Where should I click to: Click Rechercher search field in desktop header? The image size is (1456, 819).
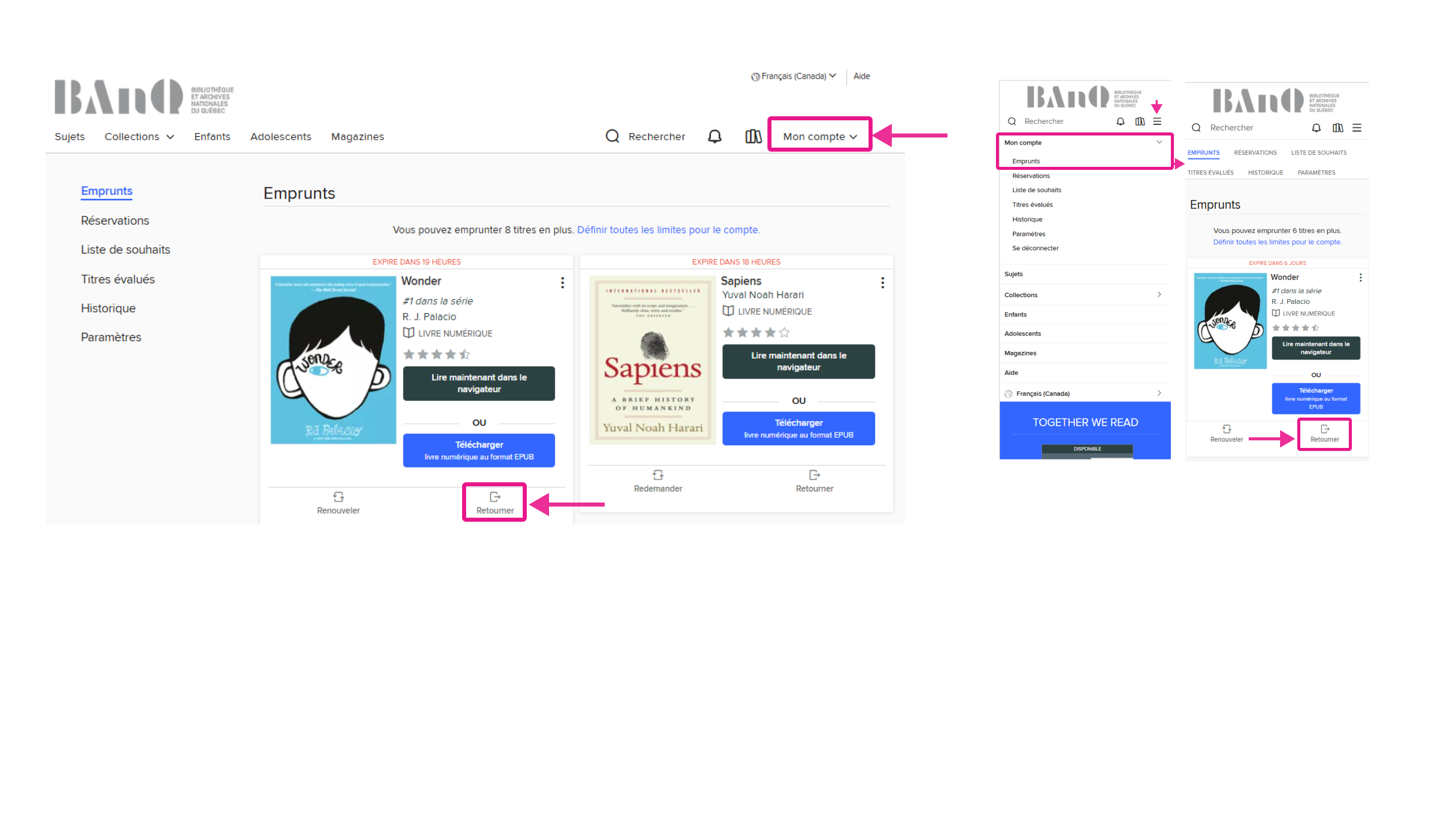(656, 137)
